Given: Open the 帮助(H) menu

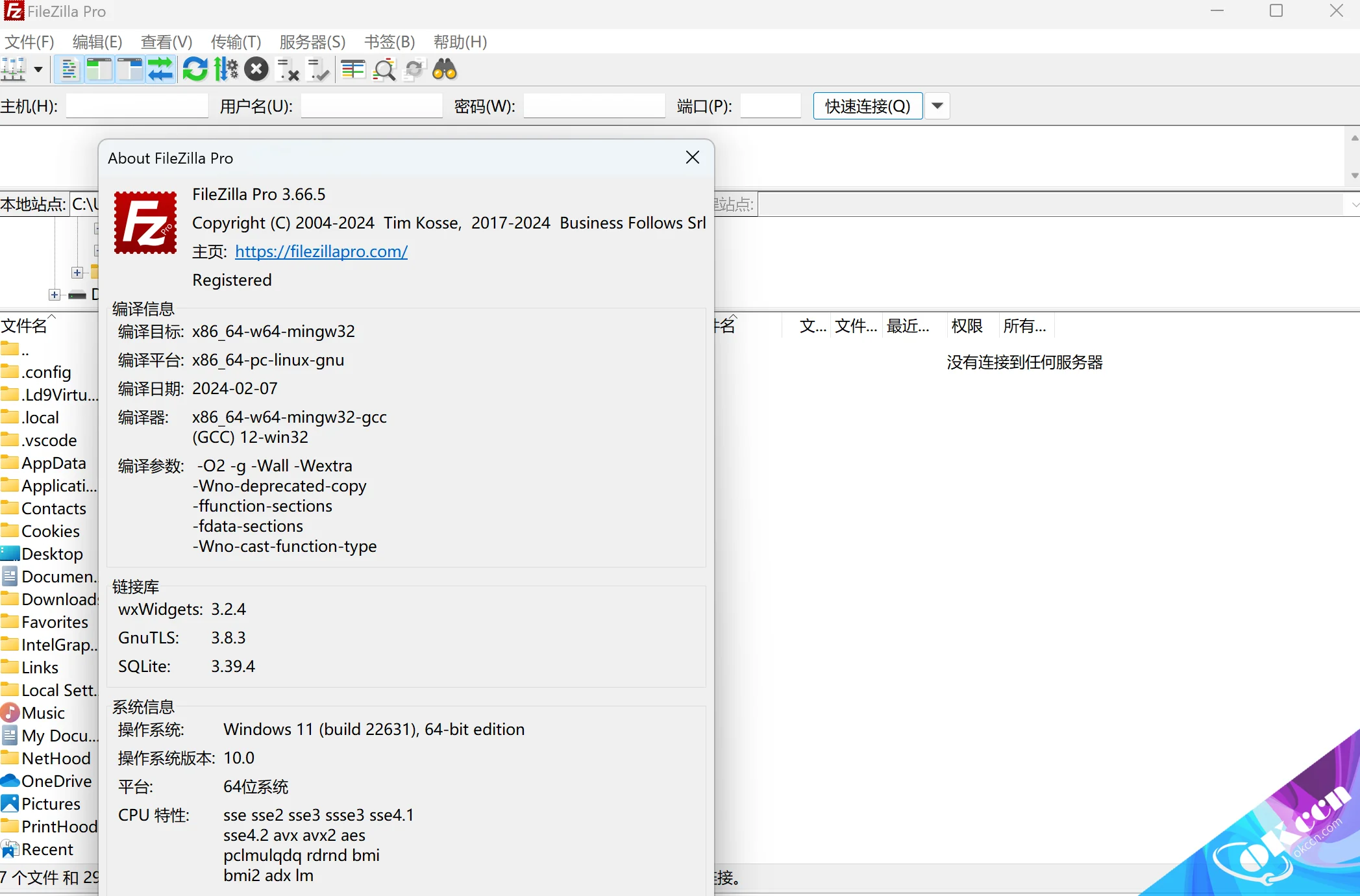Looking at the screenshot, I should tap(460, 42).
